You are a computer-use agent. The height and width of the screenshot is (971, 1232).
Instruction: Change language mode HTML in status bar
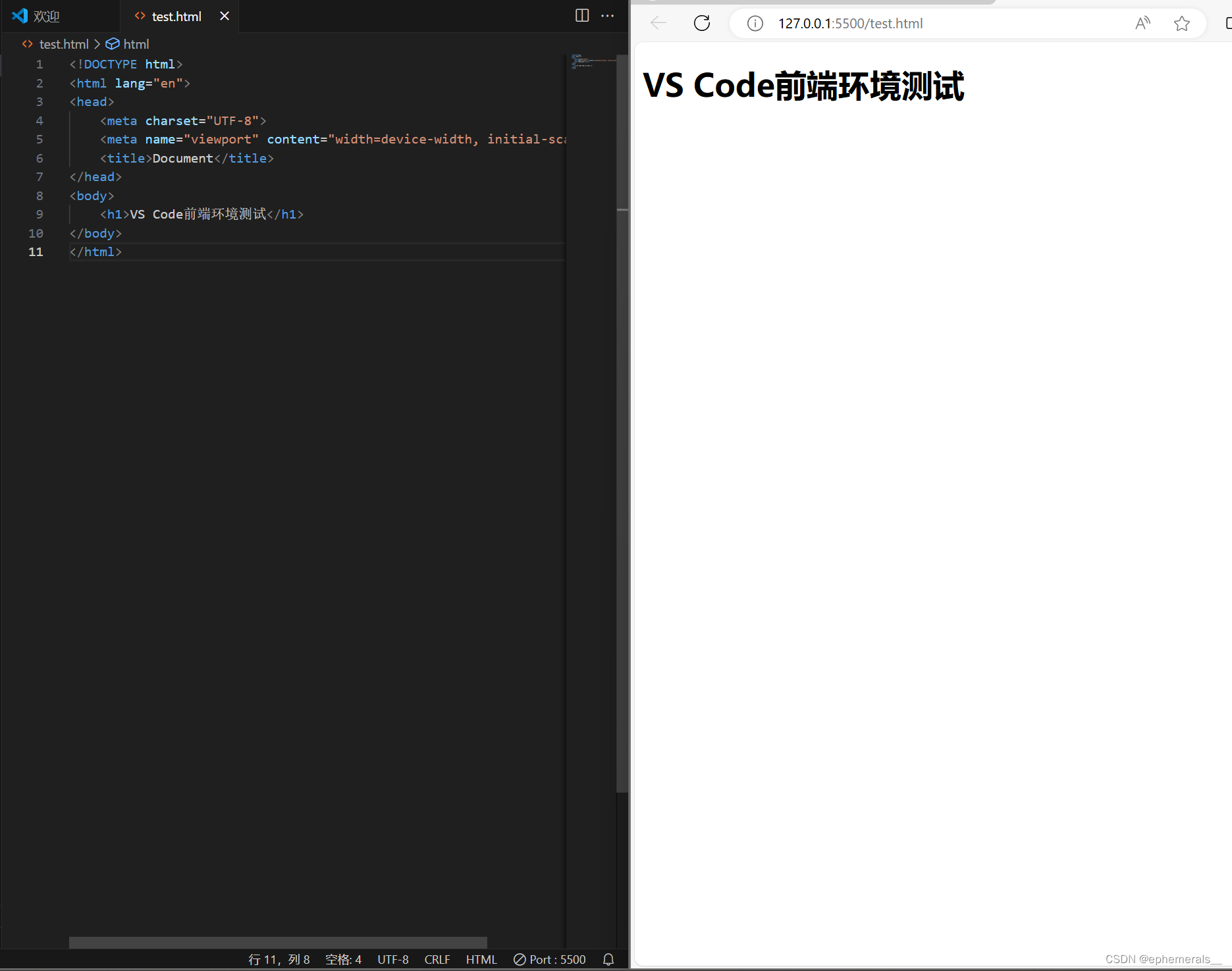pyautogui.click(x=481, y=960)
